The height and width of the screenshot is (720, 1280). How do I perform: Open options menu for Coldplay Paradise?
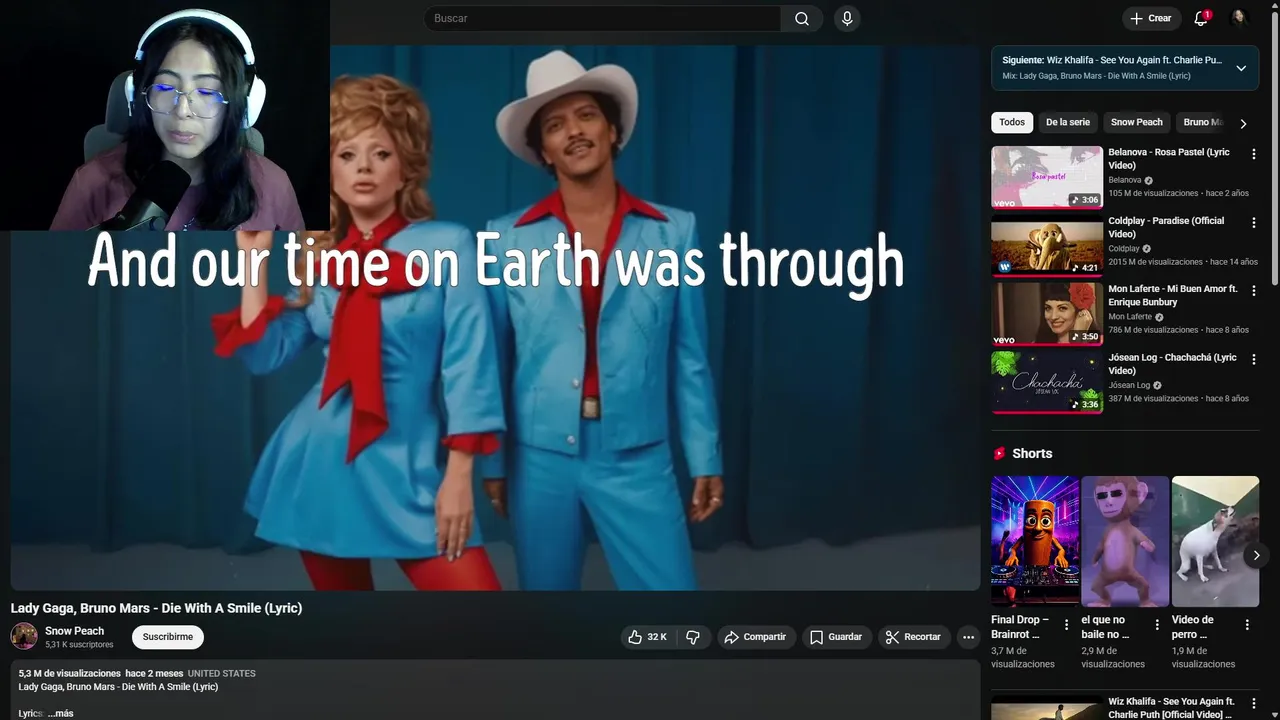[x=1254, y=222]
